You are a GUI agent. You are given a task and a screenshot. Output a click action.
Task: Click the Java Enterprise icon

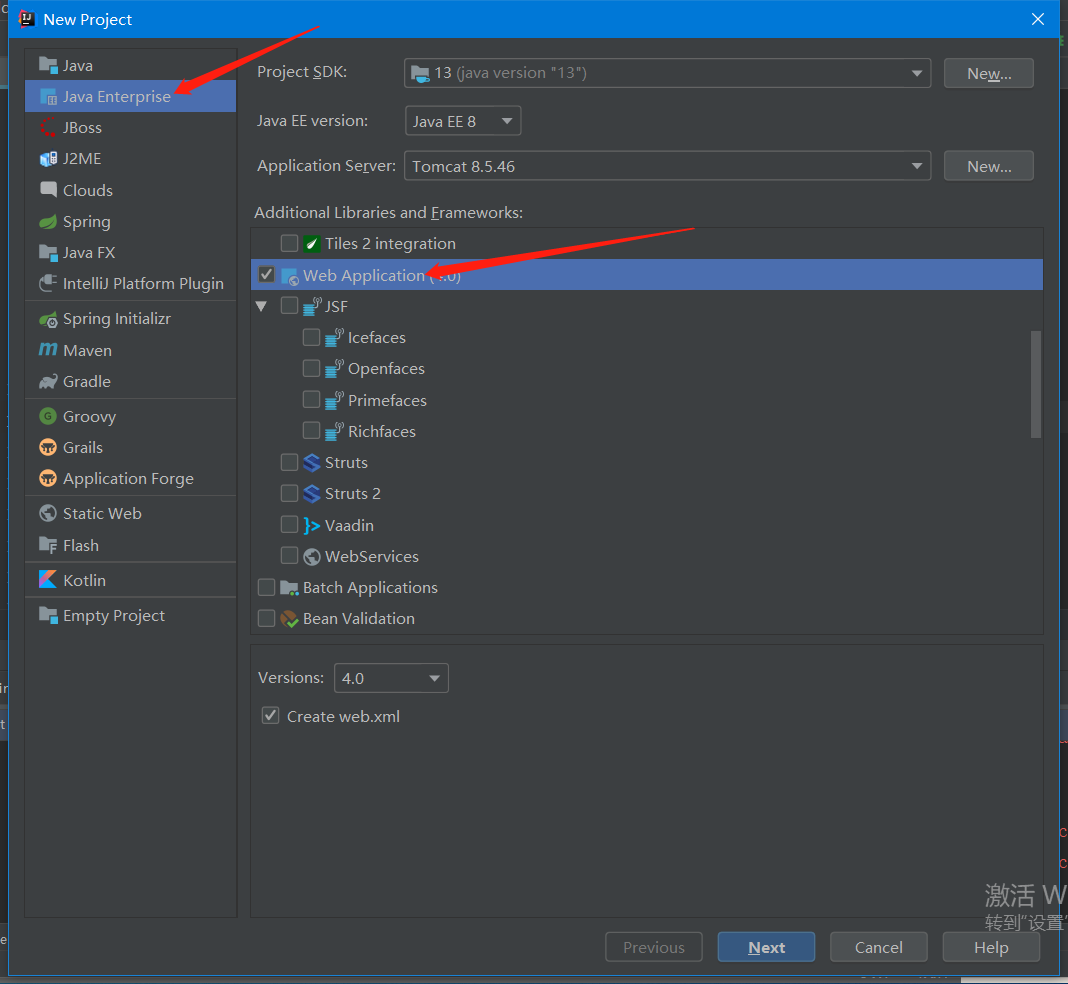[48, 97]
